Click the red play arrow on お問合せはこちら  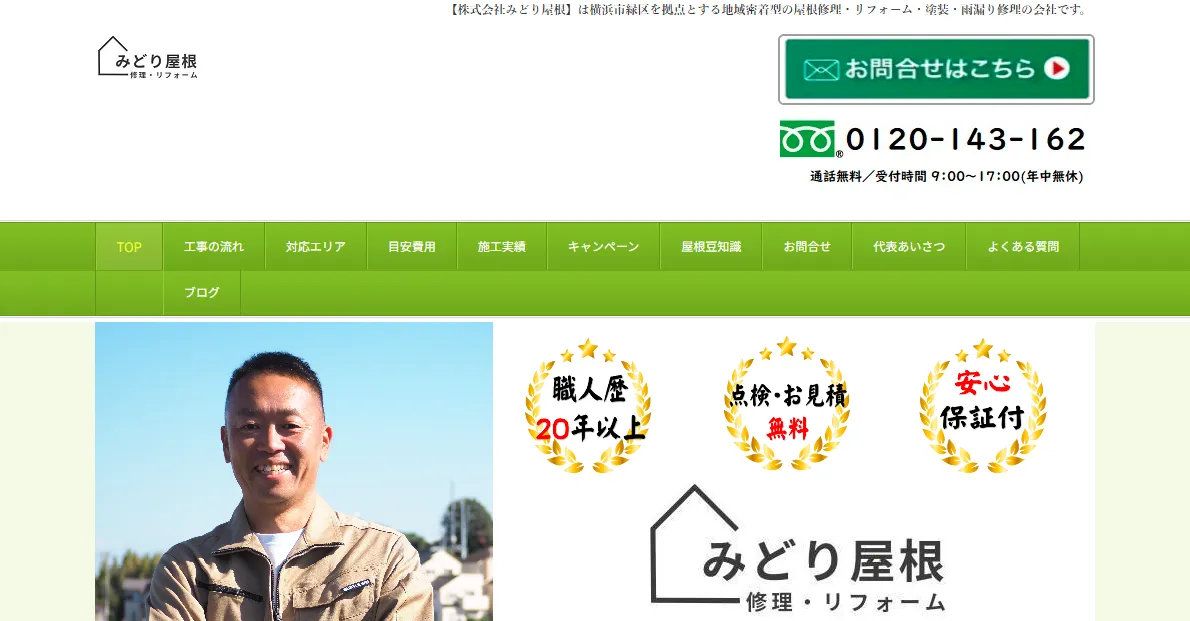(x=1056, y=68)
